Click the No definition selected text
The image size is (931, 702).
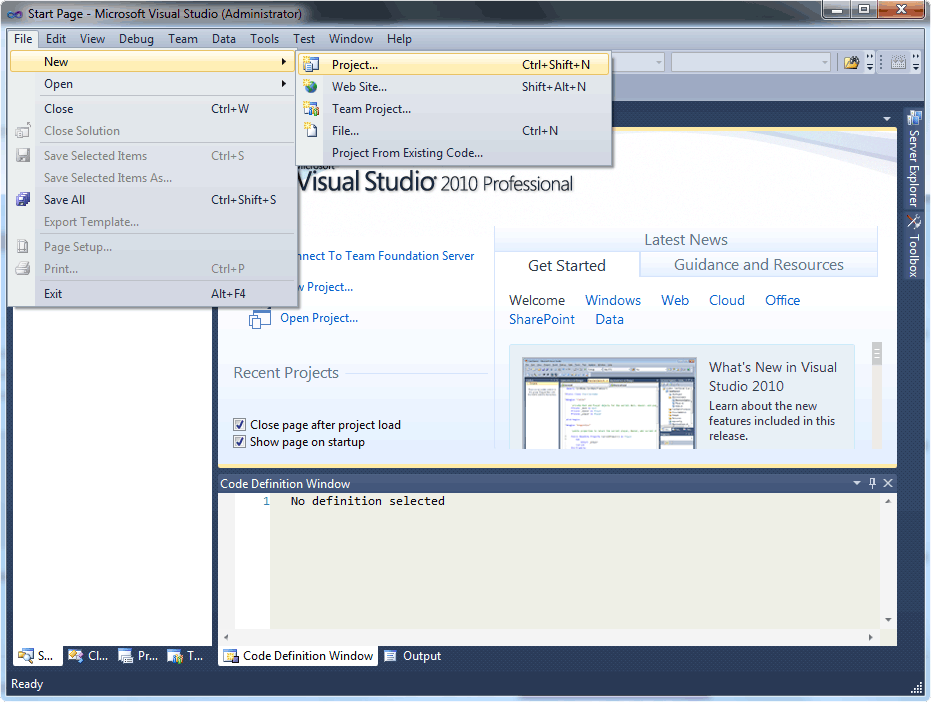[368, 501]
